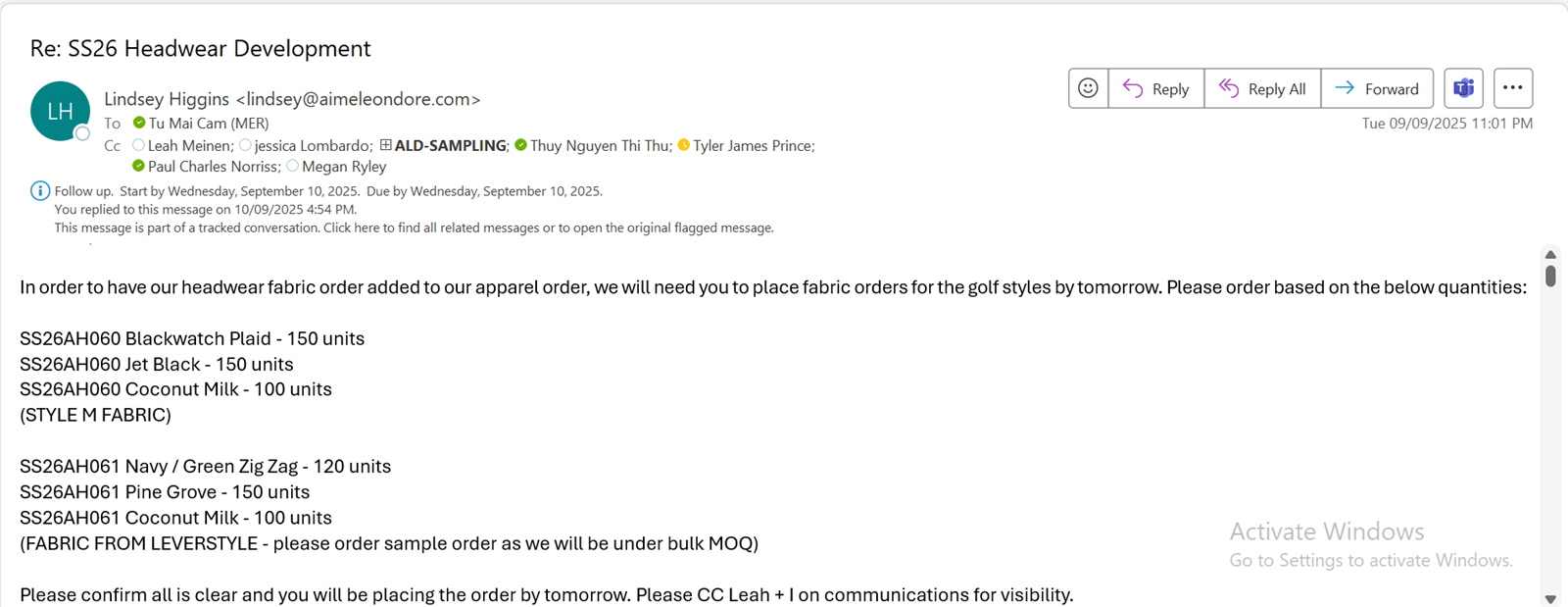Open the Leah Meinen contact in Cc
The width and height of the screenshot is (1568, 607).
(x=190, y=146)
